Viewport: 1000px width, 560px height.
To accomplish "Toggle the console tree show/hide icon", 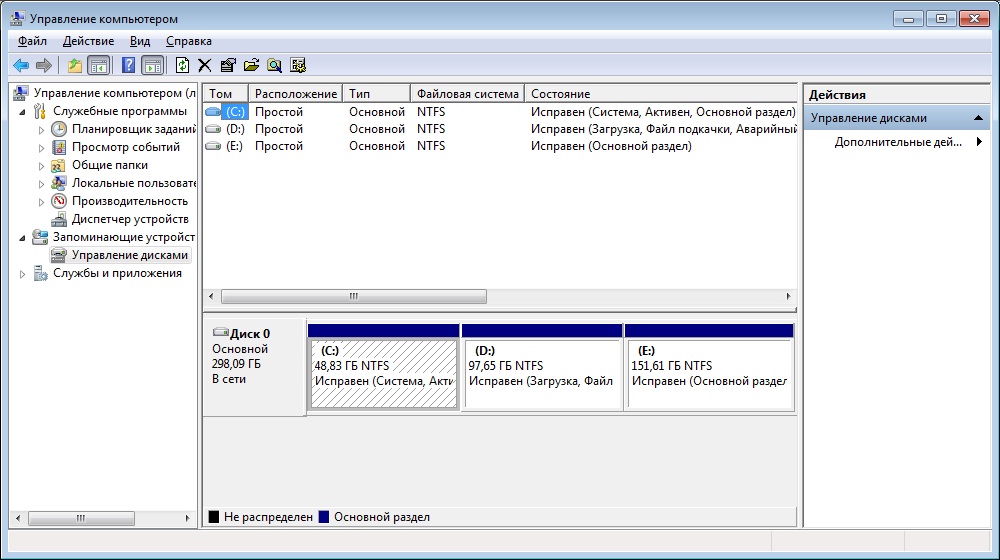I will click(x=98, y=65).
